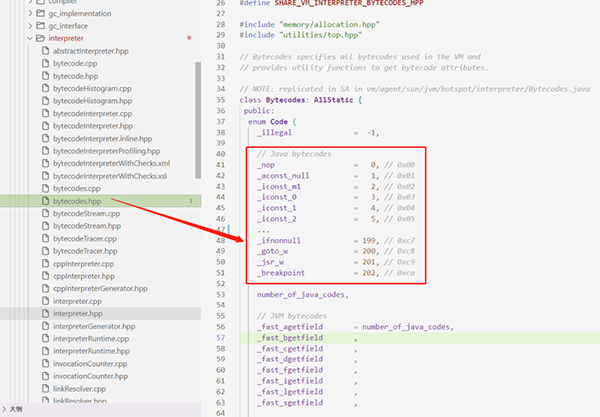Click the interpreter.hpp file icon
This screenshot has height=417, width=600.
(x=46, y=313)
